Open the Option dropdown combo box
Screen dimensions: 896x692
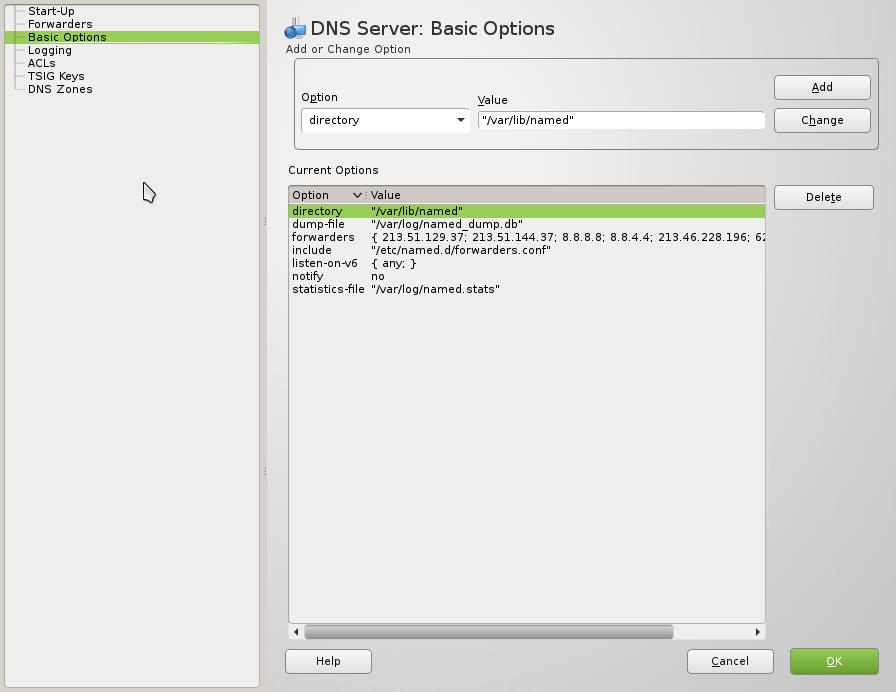385,120
